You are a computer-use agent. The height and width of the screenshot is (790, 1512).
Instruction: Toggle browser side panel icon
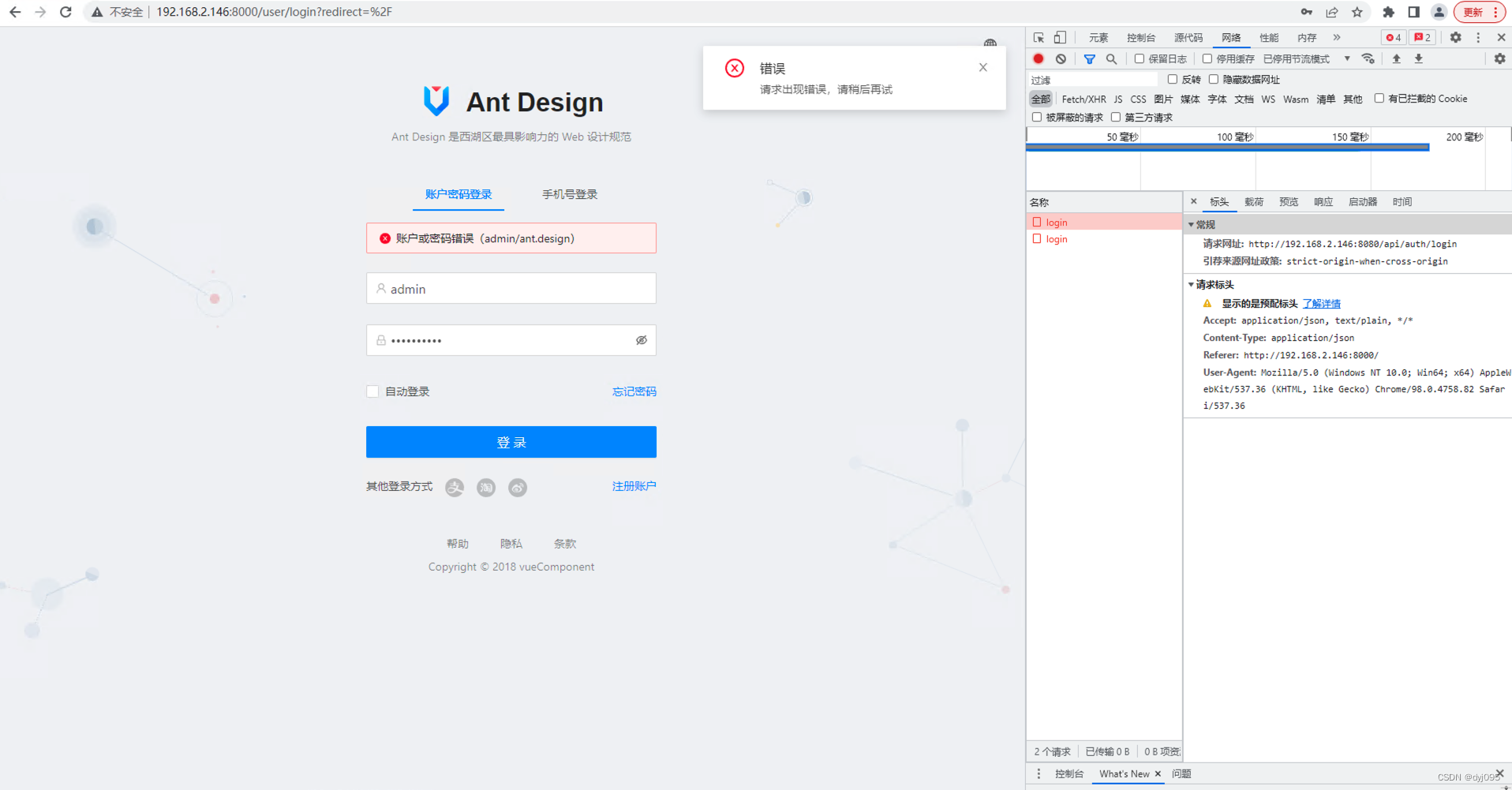(x=1414, y=12)
